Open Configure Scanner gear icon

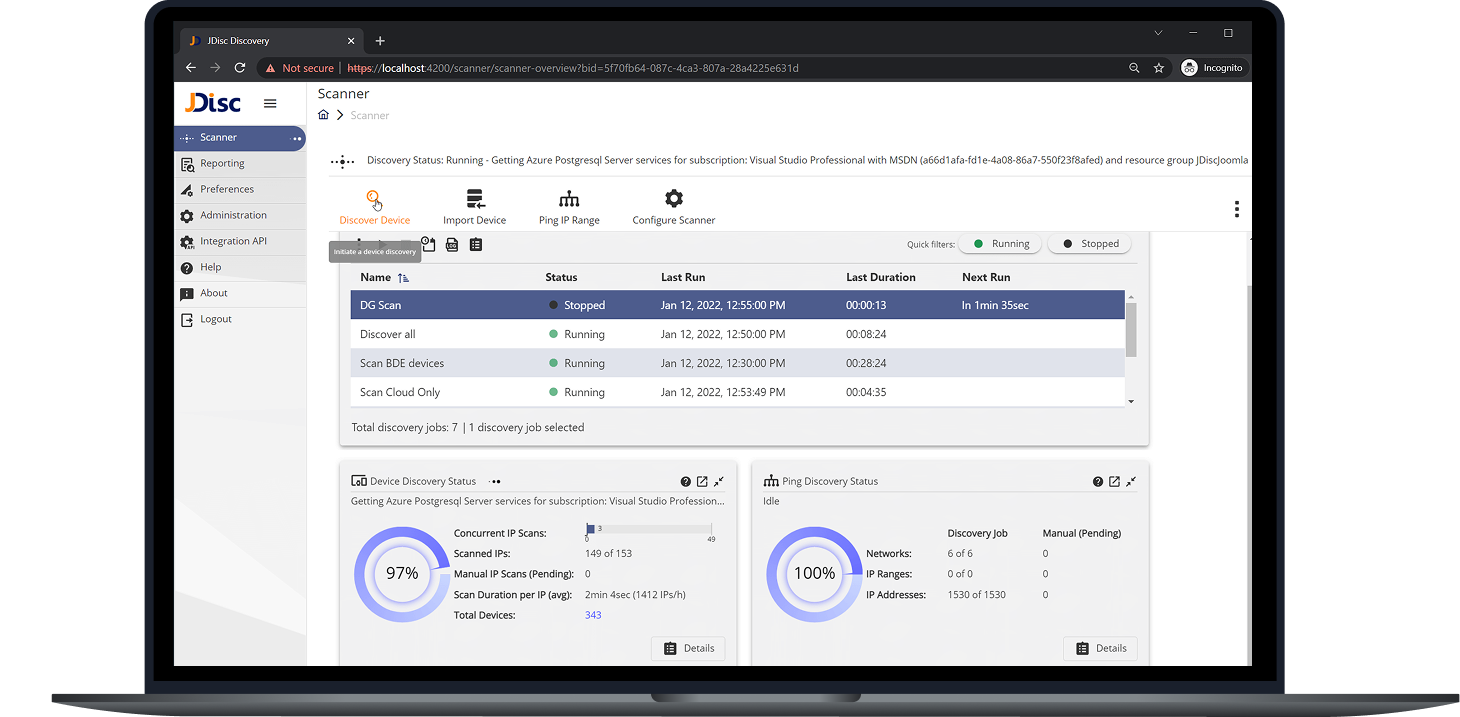[x=674, y=199]
